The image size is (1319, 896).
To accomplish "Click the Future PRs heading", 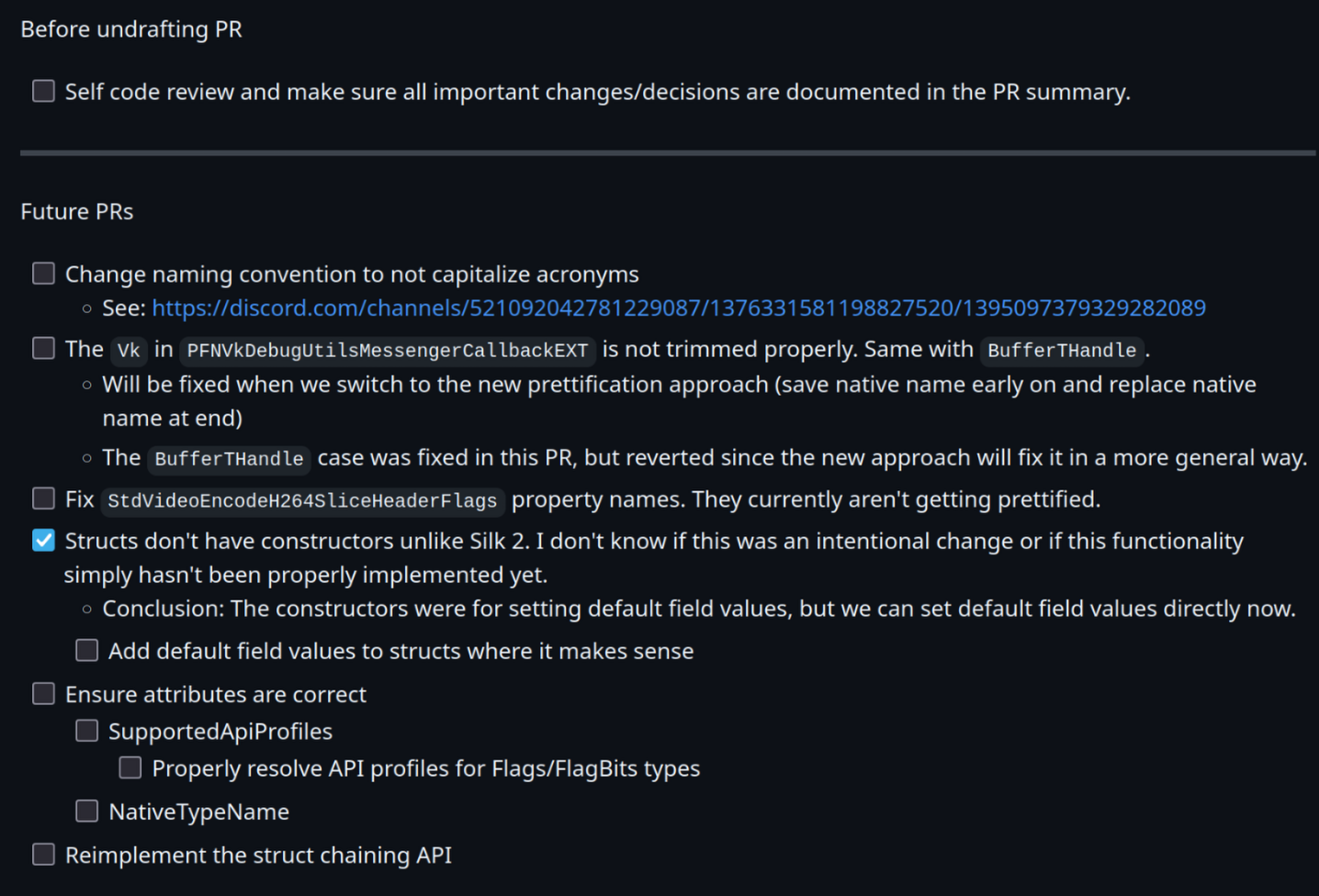I will click(x=77, y=212).
